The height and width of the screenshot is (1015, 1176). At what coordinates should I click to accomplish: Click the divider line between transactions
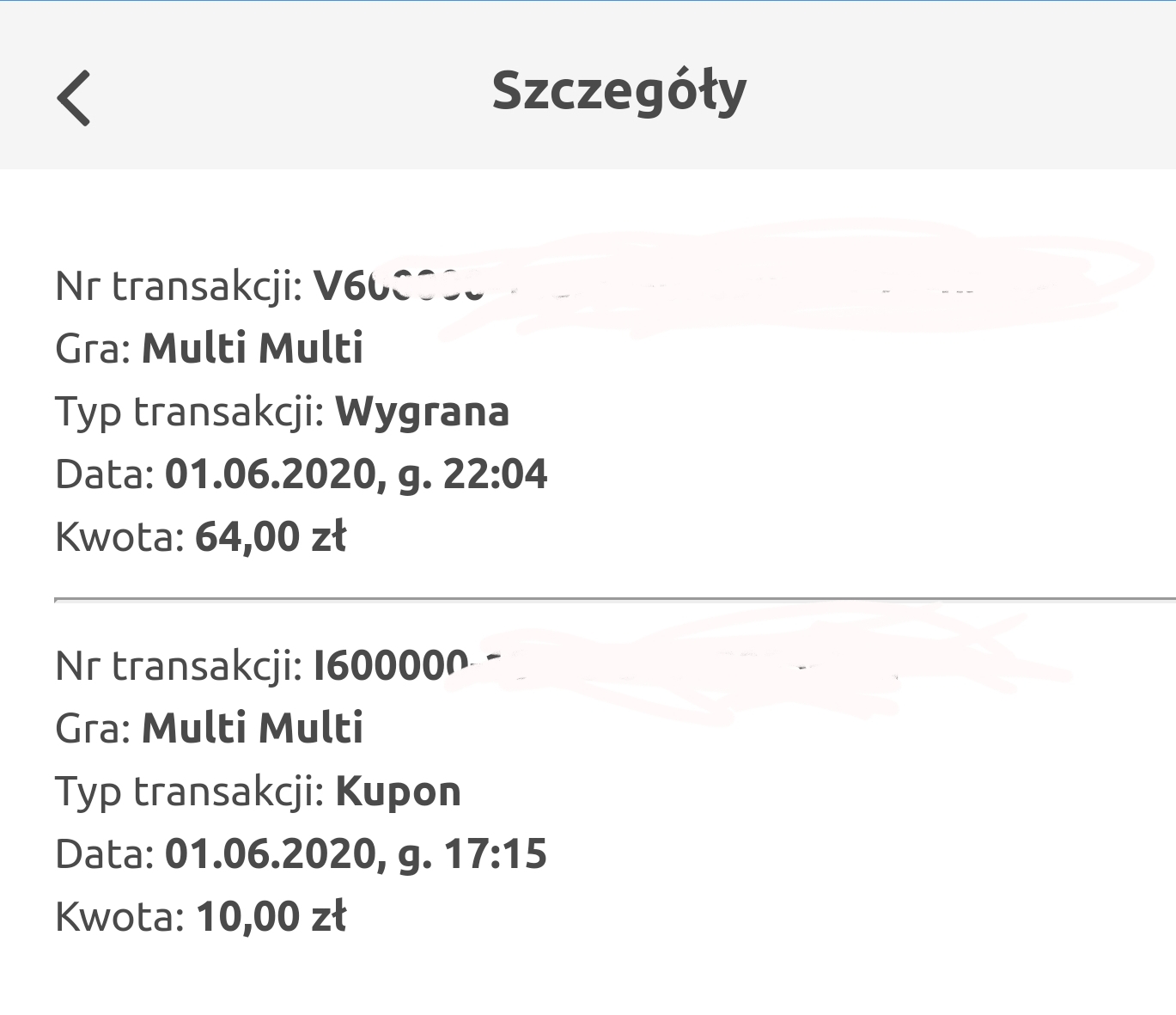tap(614, 599)
